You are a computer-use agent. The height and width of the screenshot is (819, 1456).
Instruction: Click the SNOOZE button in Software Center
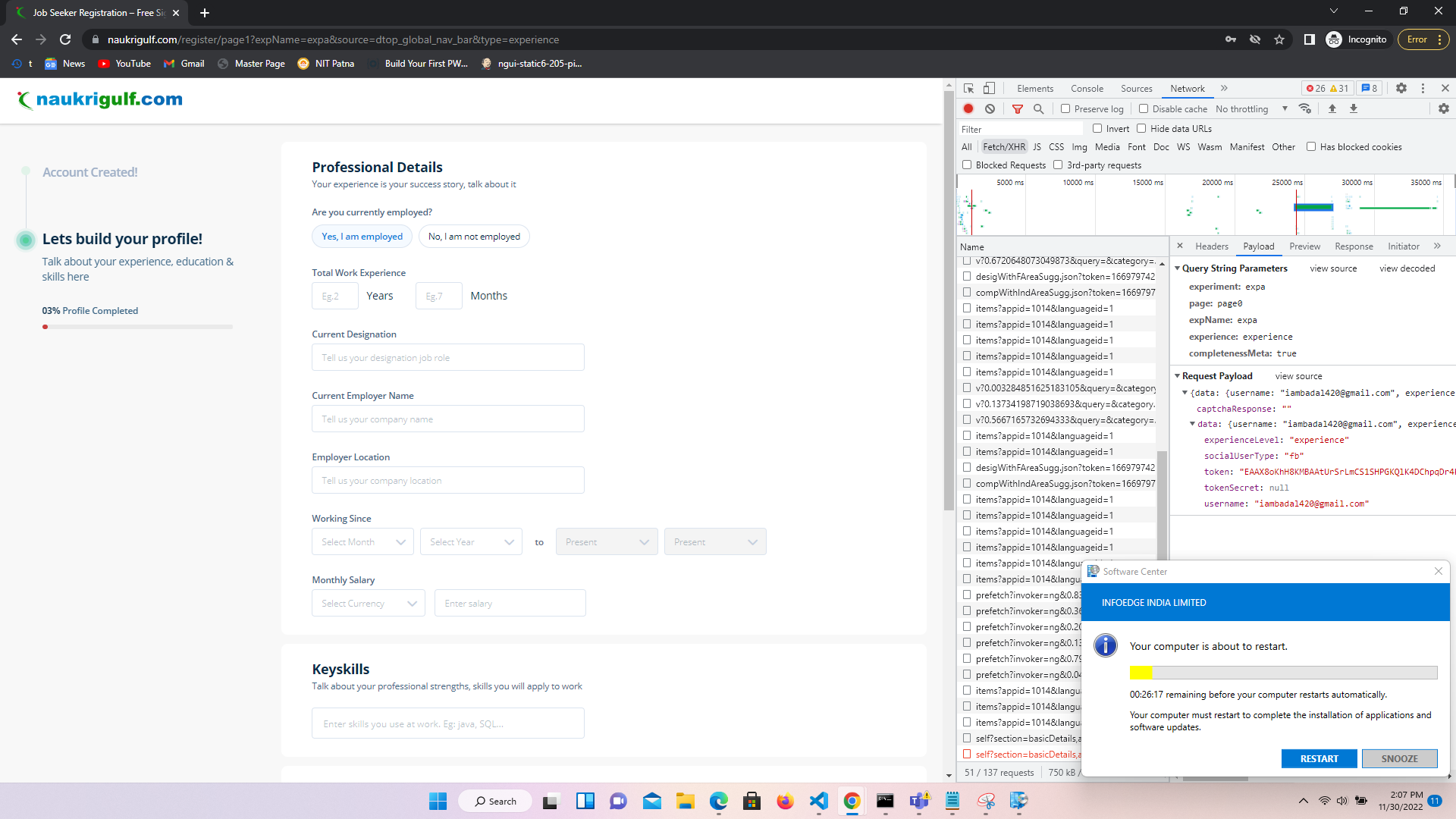click(x=1399, y=758)
